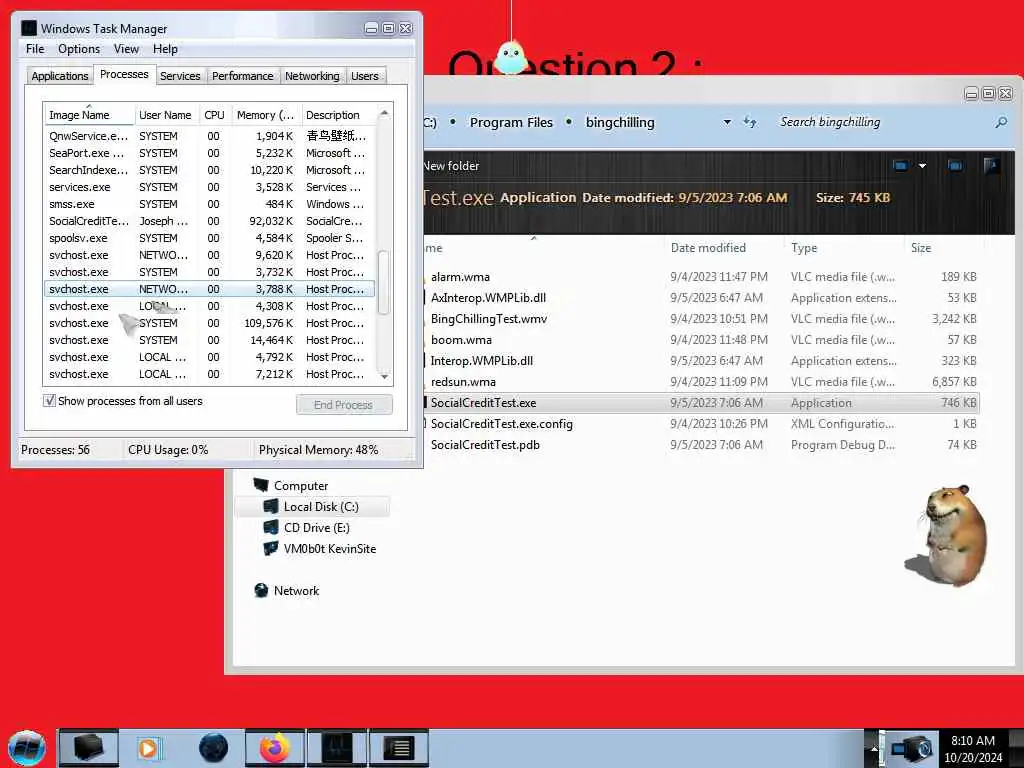
Task: Click the dark globe taskbar icon
Action: pos(213,748)
